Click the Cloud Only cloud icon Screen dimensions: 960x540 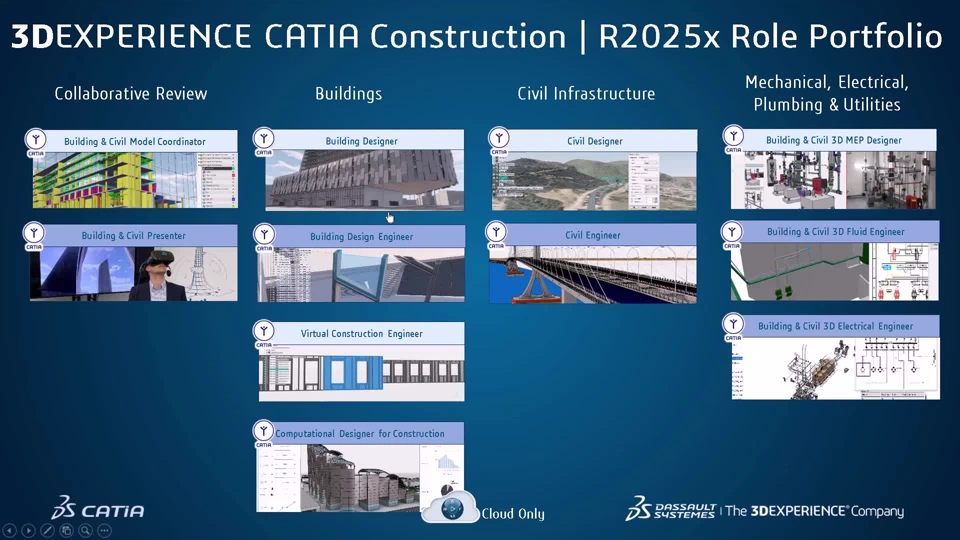point(451,507)
